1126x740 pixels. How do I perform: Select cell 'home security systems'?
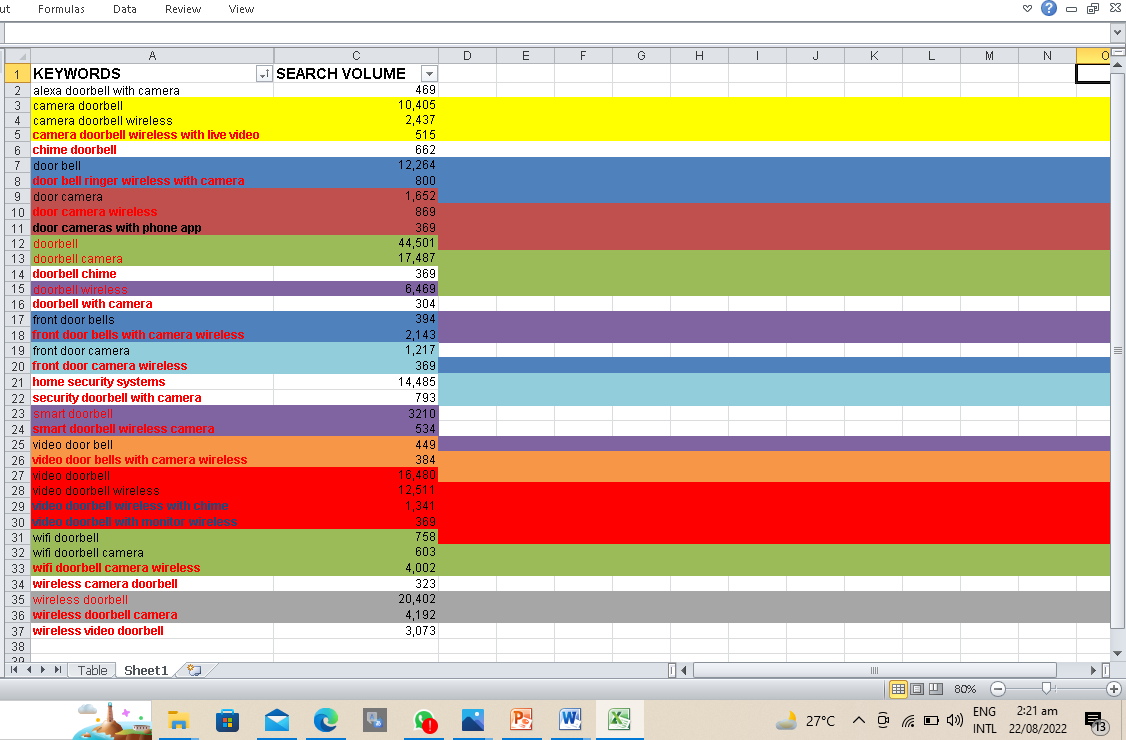[152, 382]
